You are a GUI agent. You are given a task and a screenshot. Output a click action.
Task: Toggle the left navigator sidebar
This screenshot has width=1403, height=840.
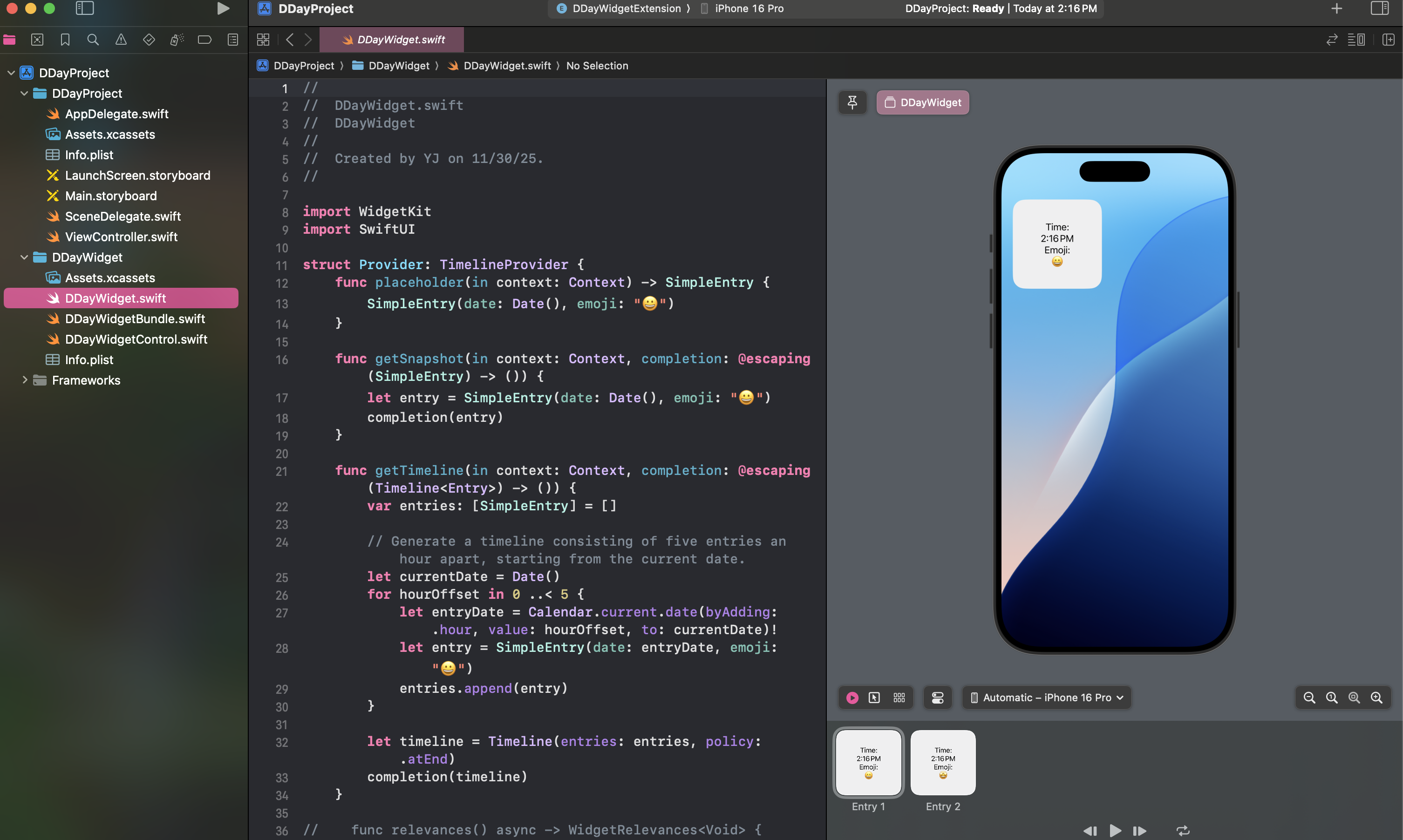pos(84,8)
